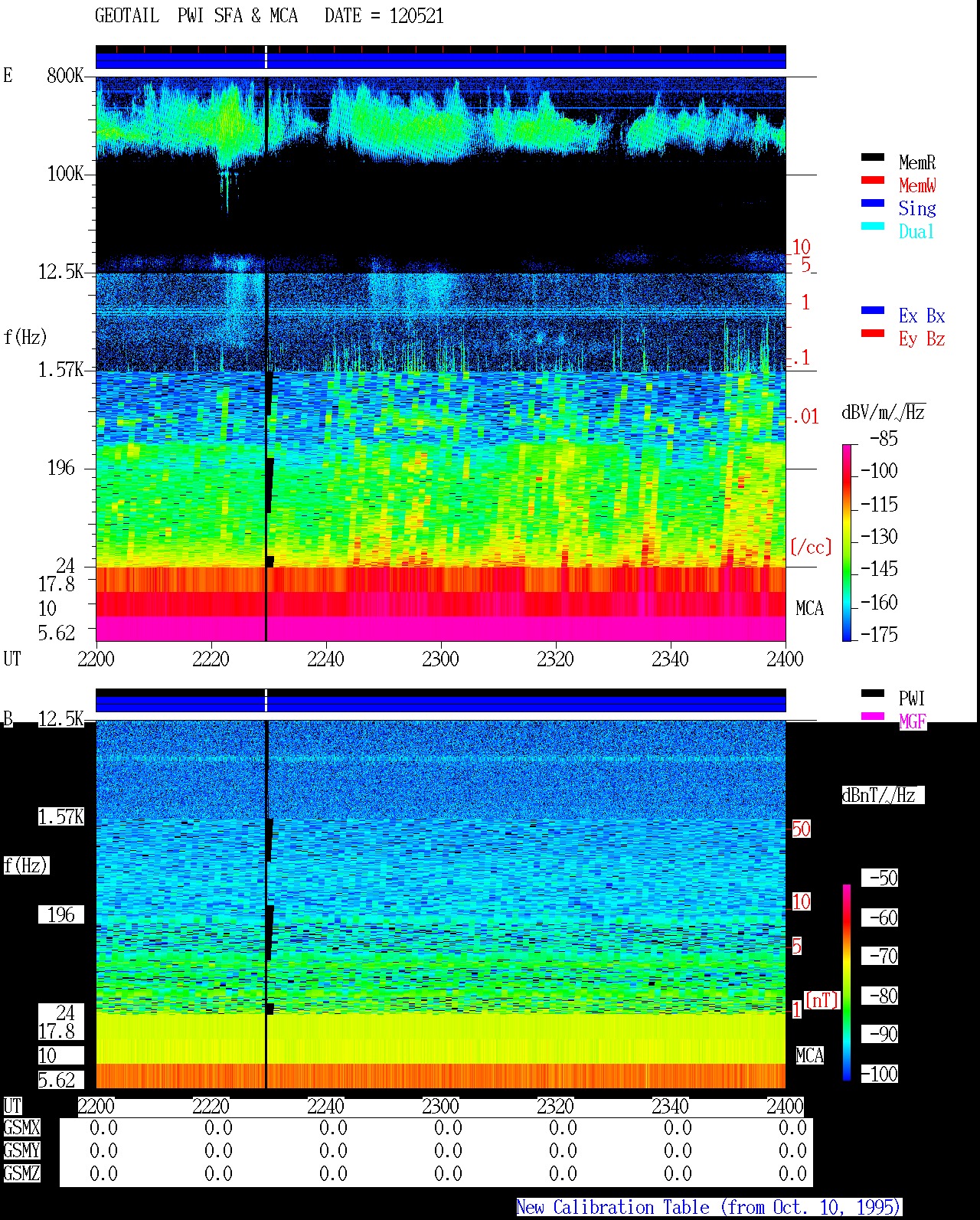Click the MGF legend label
Viewport: 980px width, 1220px height.
913,721
